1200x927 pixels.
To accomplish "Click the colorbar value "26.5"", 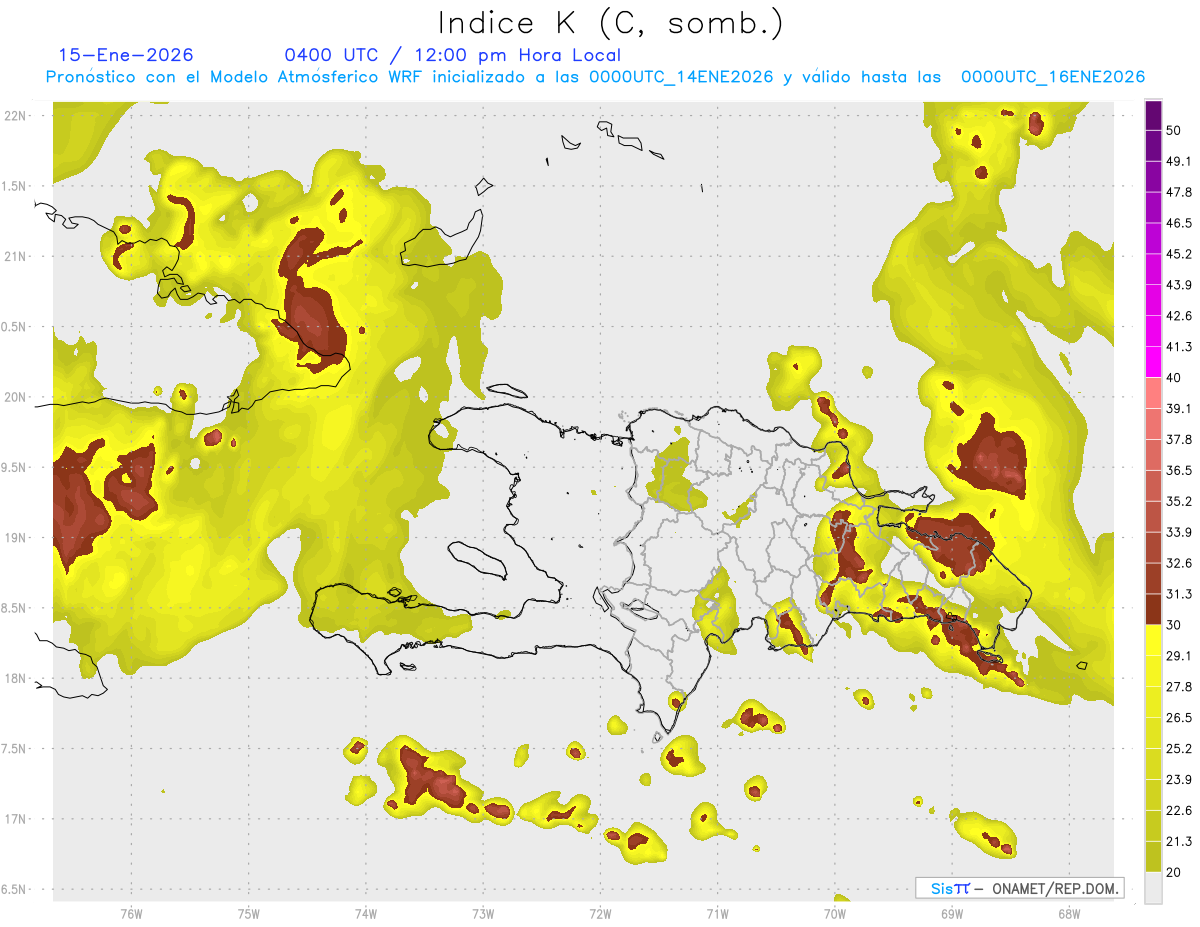I will (1179, 718).
